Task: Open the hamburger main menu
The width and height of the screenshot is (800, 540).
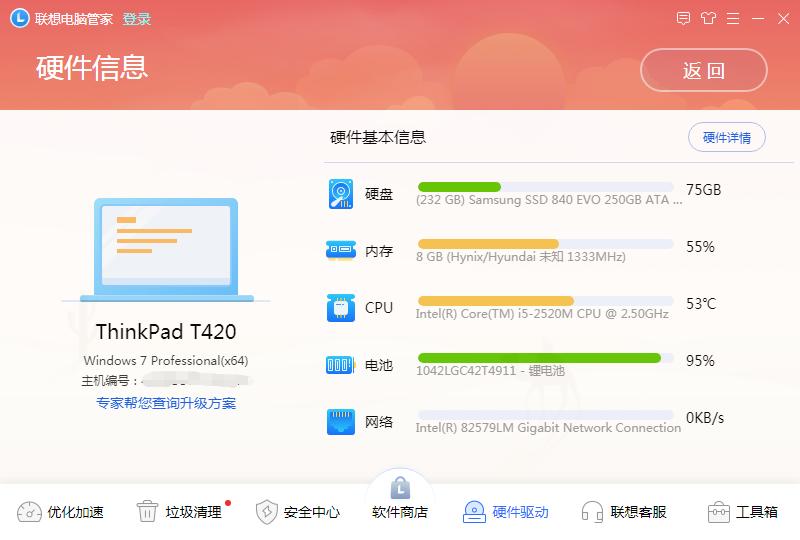Action: 733,19
